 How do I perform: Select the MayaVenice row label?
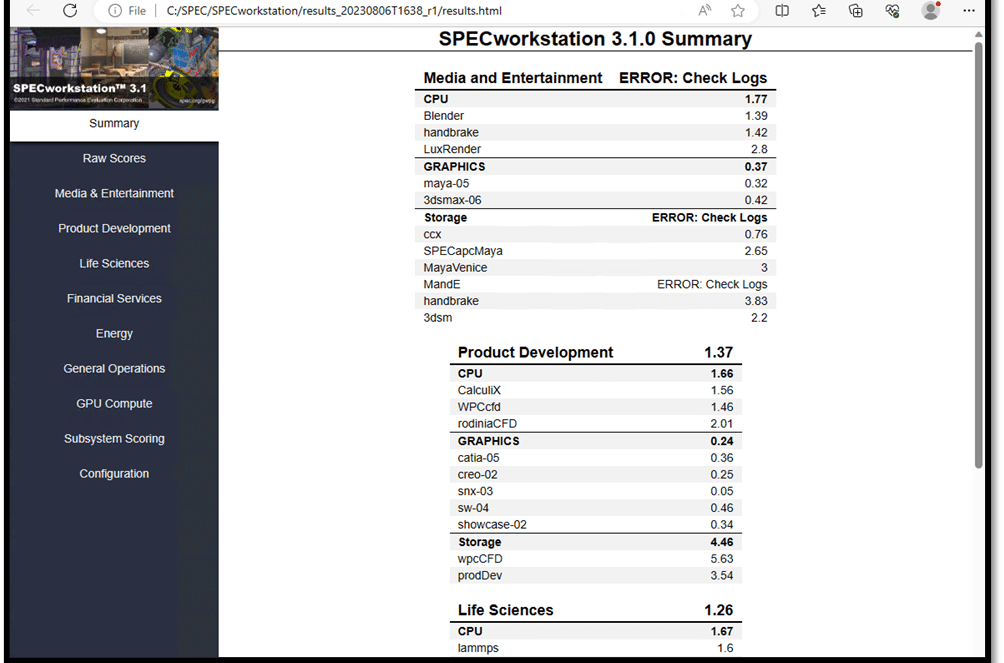coord(455,268)
